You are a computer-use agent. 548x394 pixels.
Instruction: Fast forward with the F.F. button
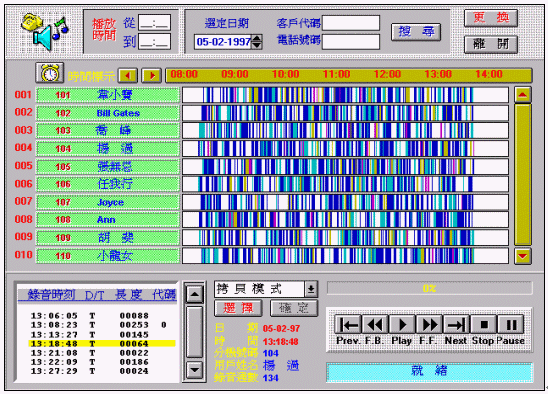pyautogui.click(x=429, y=325)
